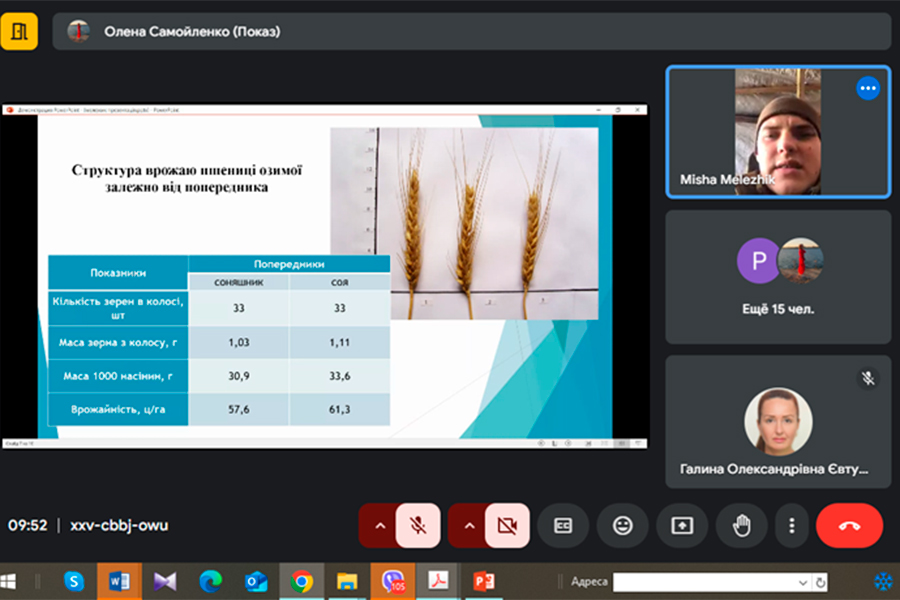The height and width of the screenshot is (600, 900).
Task: Switch to Adobe Acrobat in the taskbar
Action: (x=439, y=582)
